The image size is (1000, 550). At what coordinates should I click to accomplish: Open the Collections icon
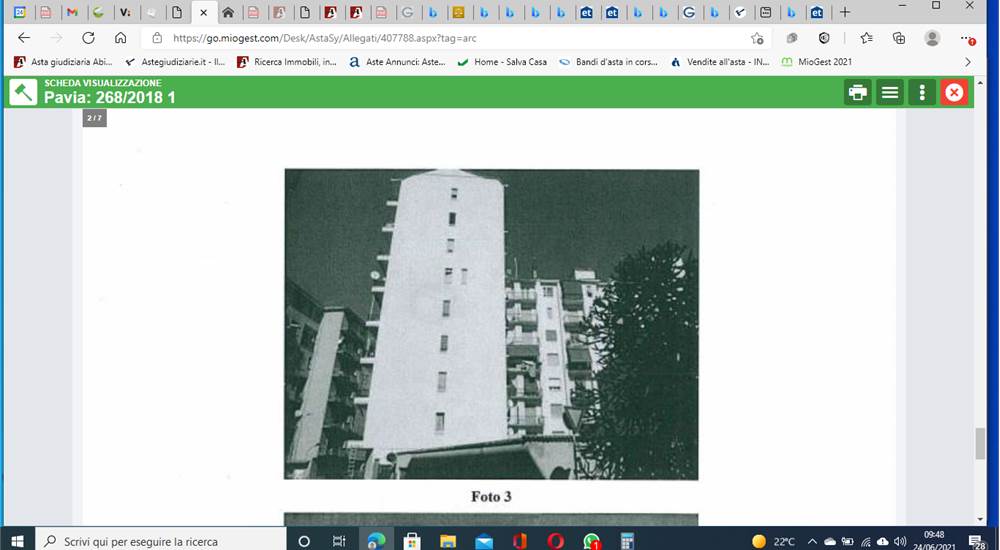899,38
